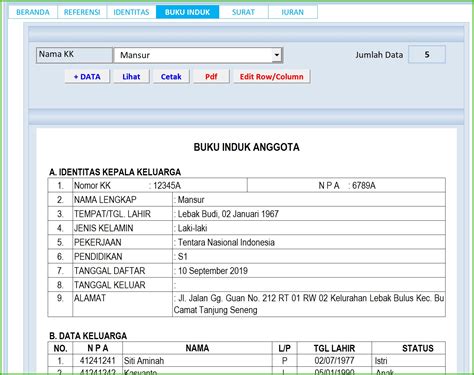474x375 pixels.
Task: Click the Jumlah Data label
Action: point(379,55)
